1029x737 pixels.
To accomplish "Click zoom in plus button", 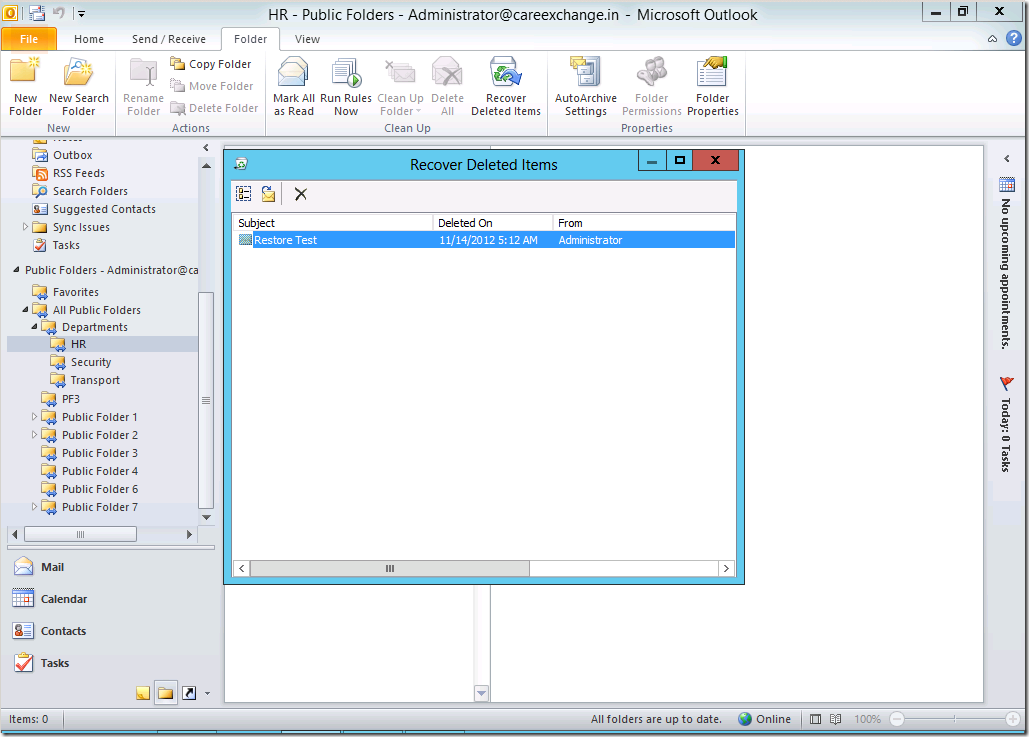I will pos(1013,719).
